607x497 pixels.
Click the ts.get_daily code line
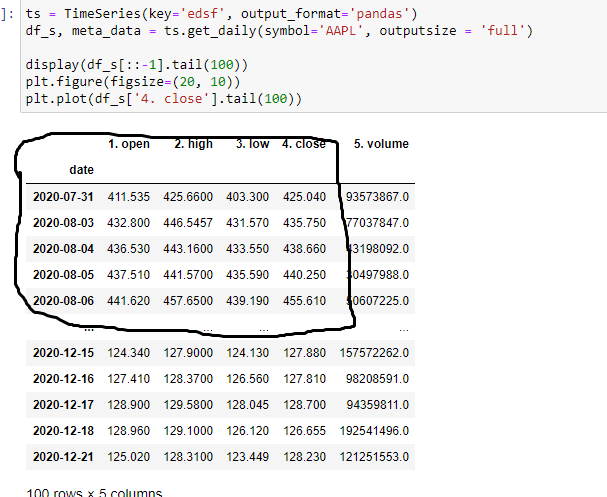pyautogui.click(x=279, y=31)
